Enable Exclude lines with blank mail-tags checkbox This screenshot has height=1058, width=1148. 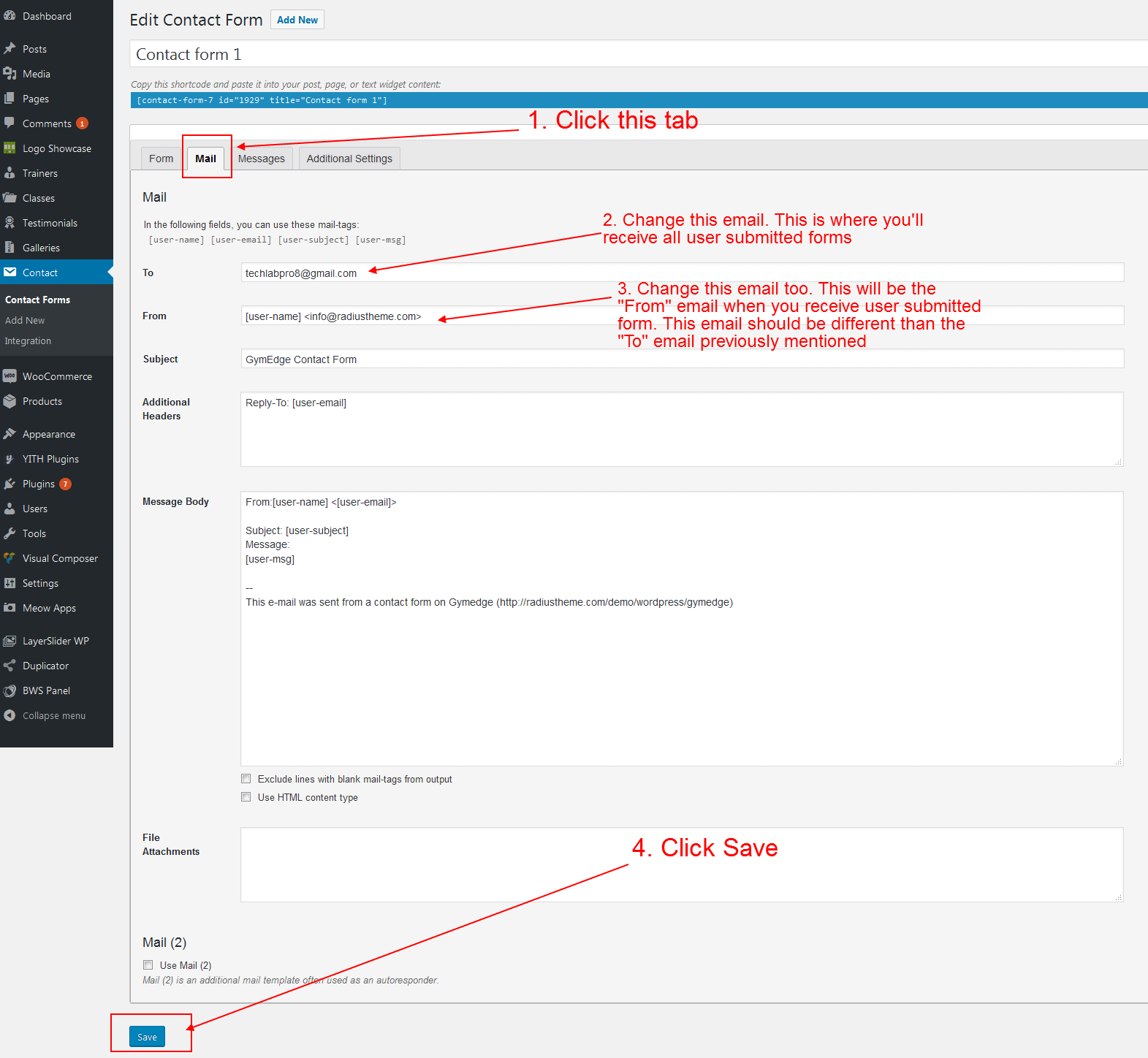[246, 779]
